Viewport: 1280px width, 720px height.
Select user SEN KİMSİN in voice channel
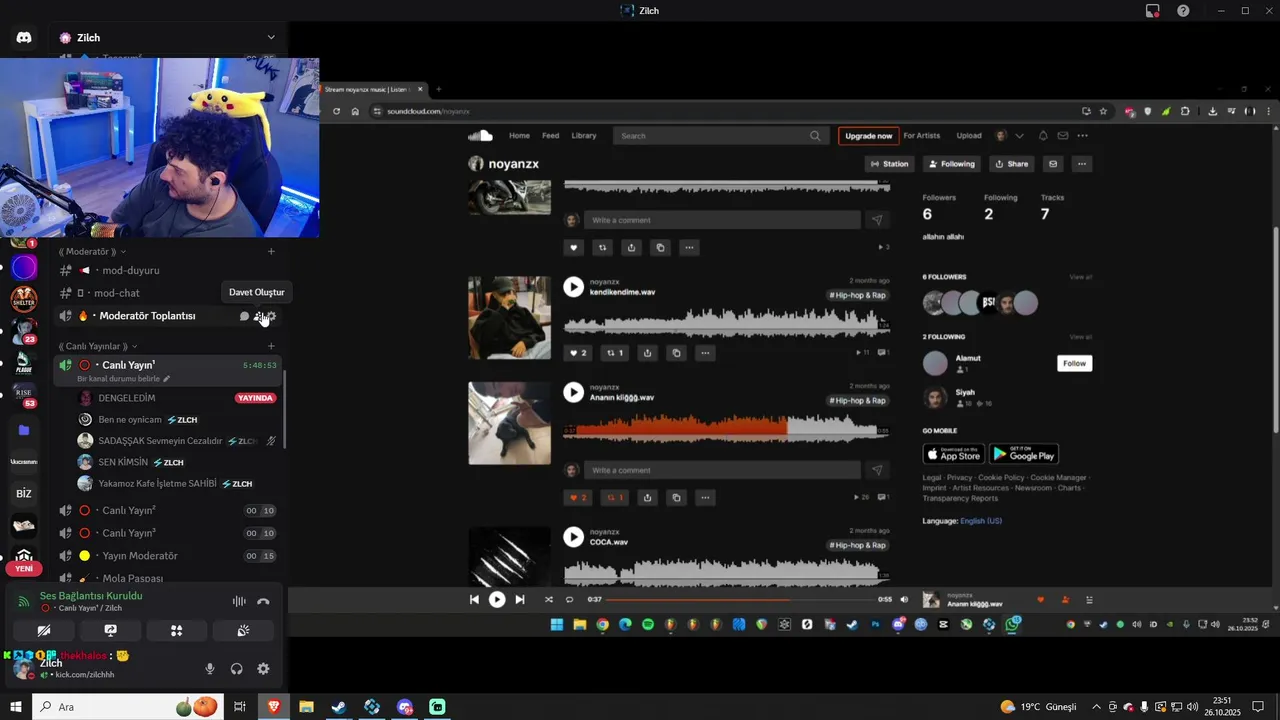(x=123, y=462)
